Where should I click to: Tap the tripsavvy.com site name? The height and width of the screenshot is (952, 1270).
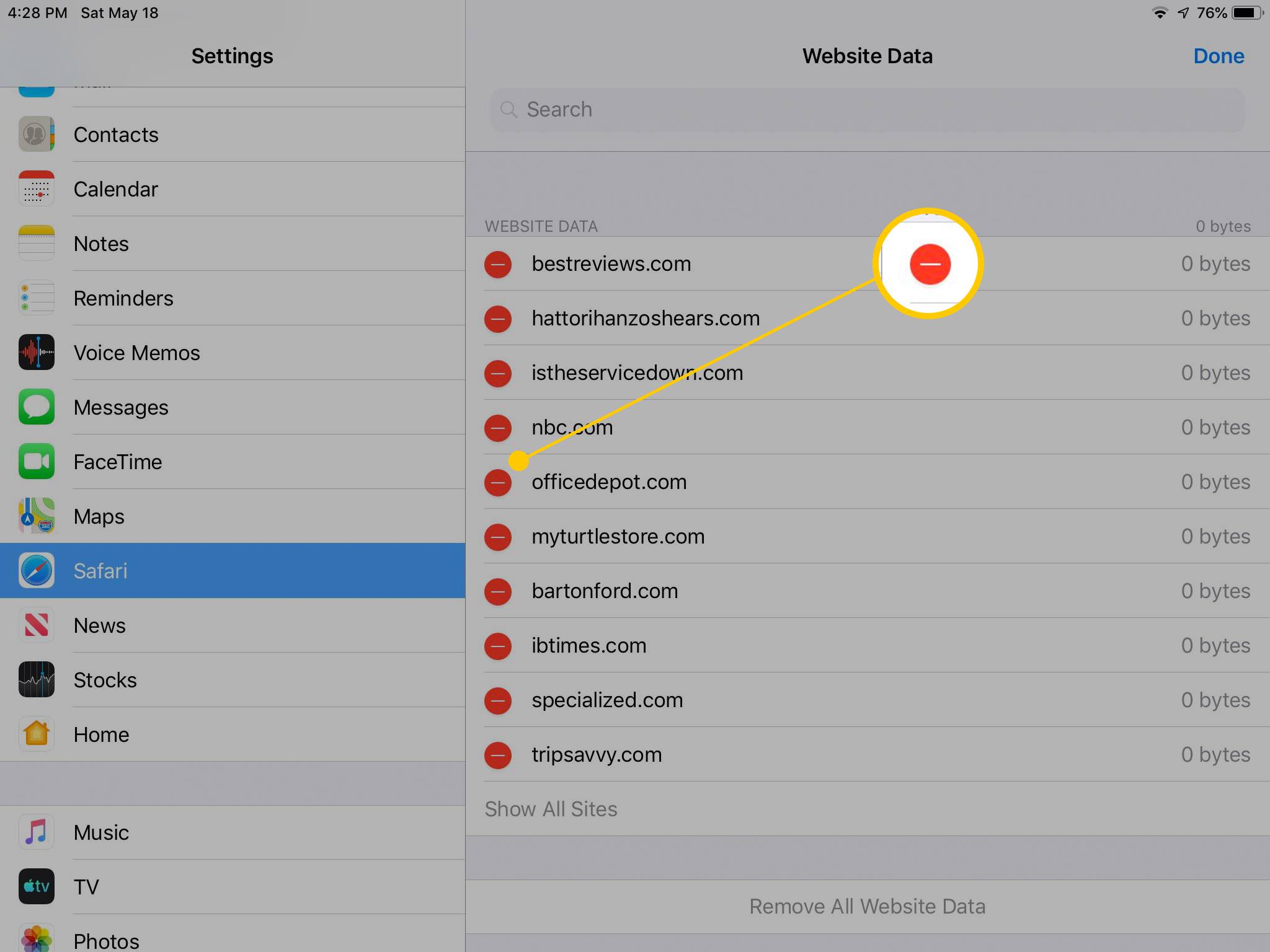pos(597,755)
